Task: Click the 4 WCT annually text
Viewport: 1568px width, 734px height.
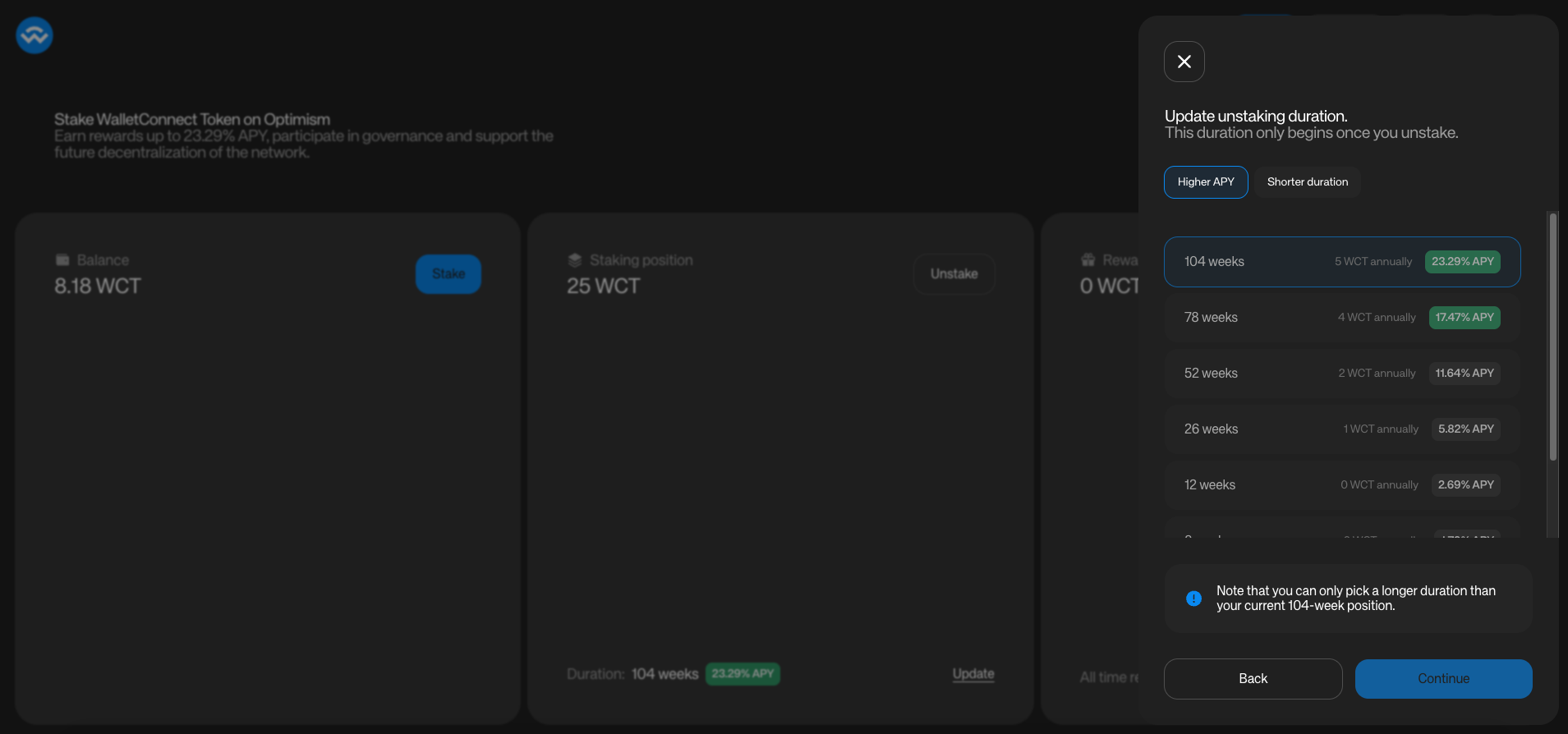Action: pos(1377,318)
